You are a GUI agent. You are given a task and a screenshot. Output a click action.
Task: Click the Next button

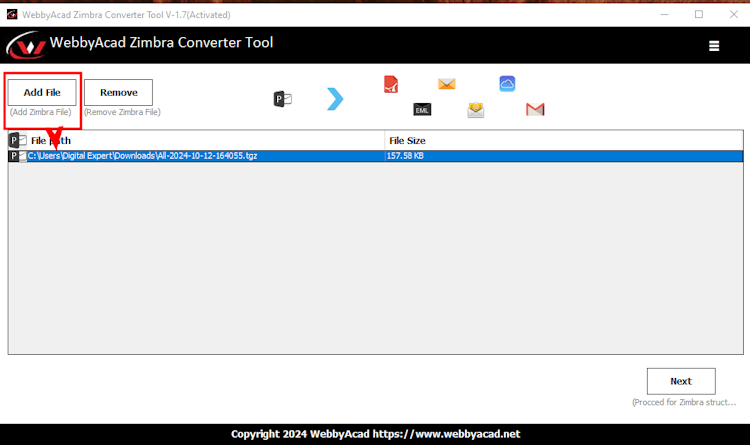pos(681,381)
